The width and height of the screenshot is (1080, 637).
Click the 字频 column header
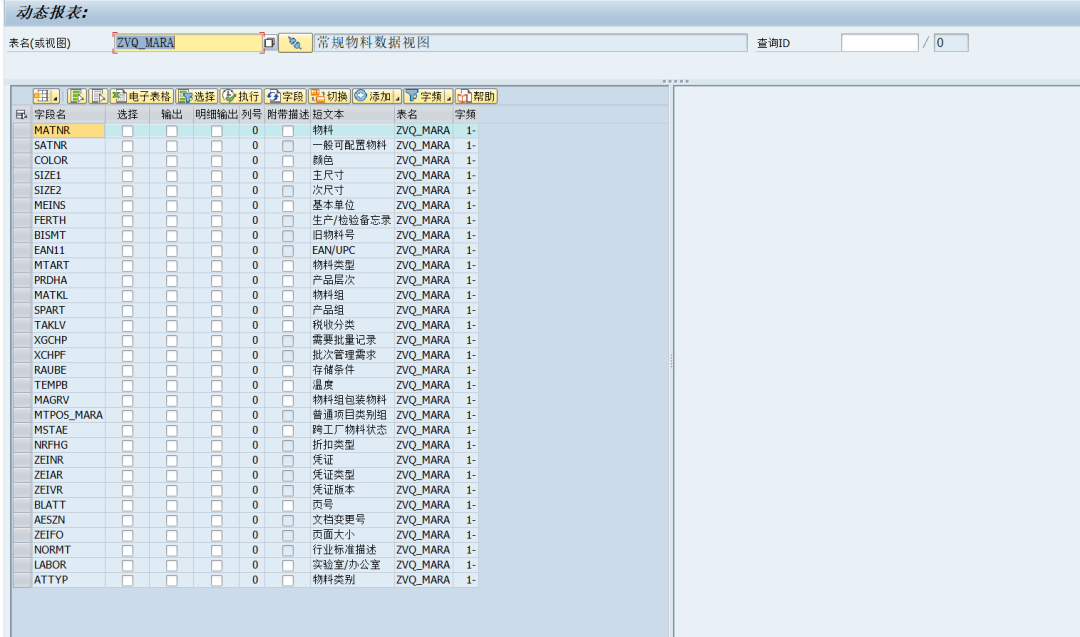[x=466, y=114]
